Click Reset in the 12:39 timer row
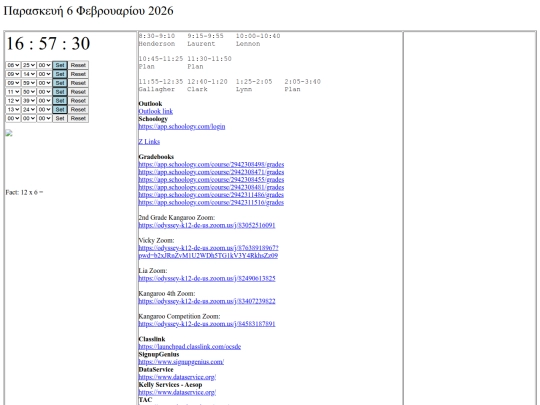The image size is (540, 405). (78, 101)
